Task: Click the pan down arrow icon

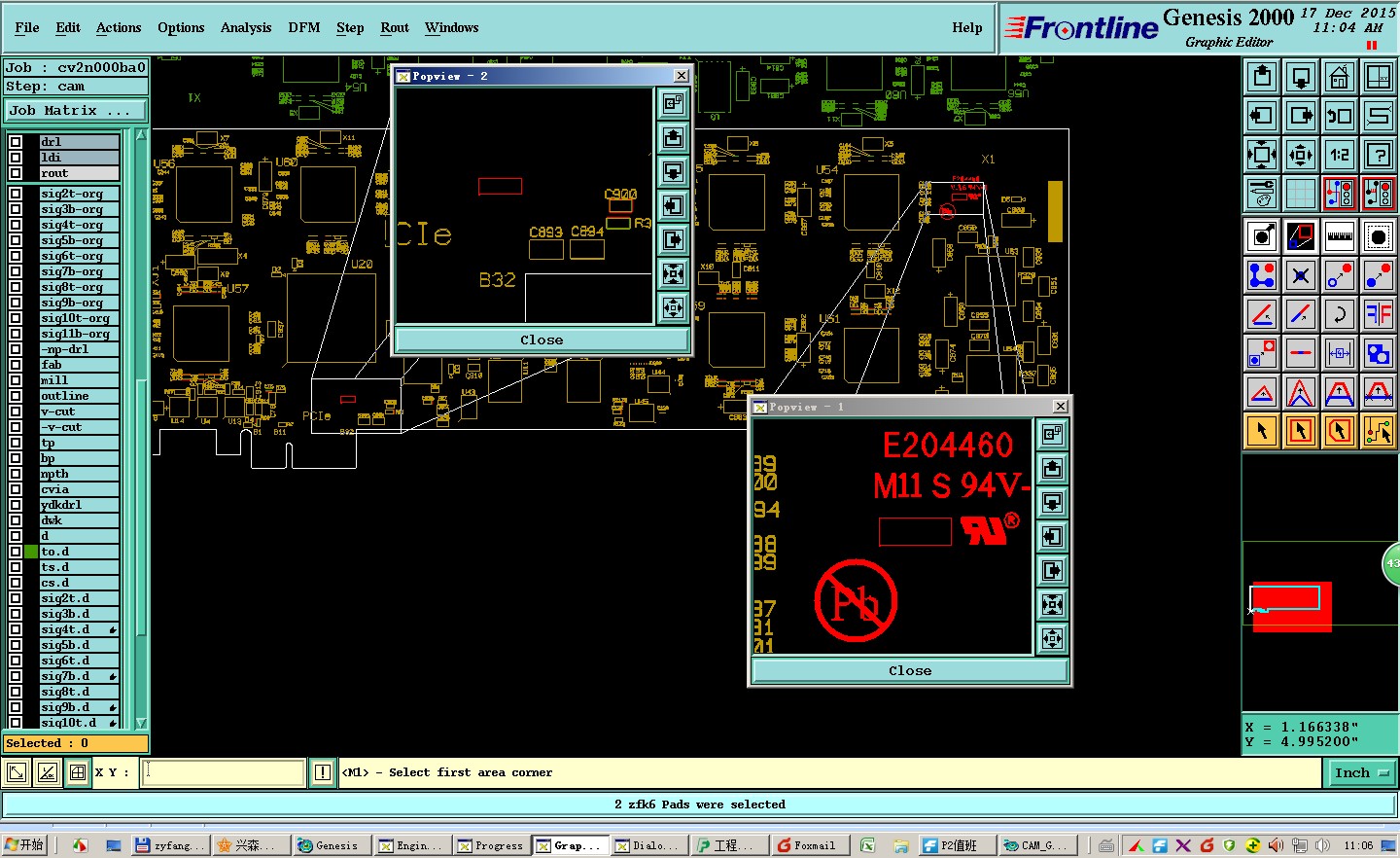Action: click(1301, 76)
